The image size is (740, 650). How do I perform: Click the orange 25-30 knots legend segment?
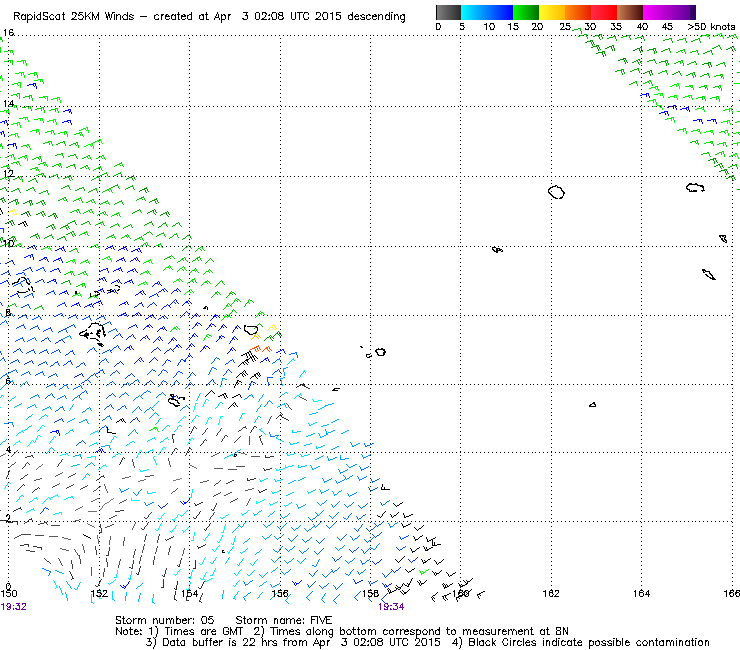click(578, 12)
